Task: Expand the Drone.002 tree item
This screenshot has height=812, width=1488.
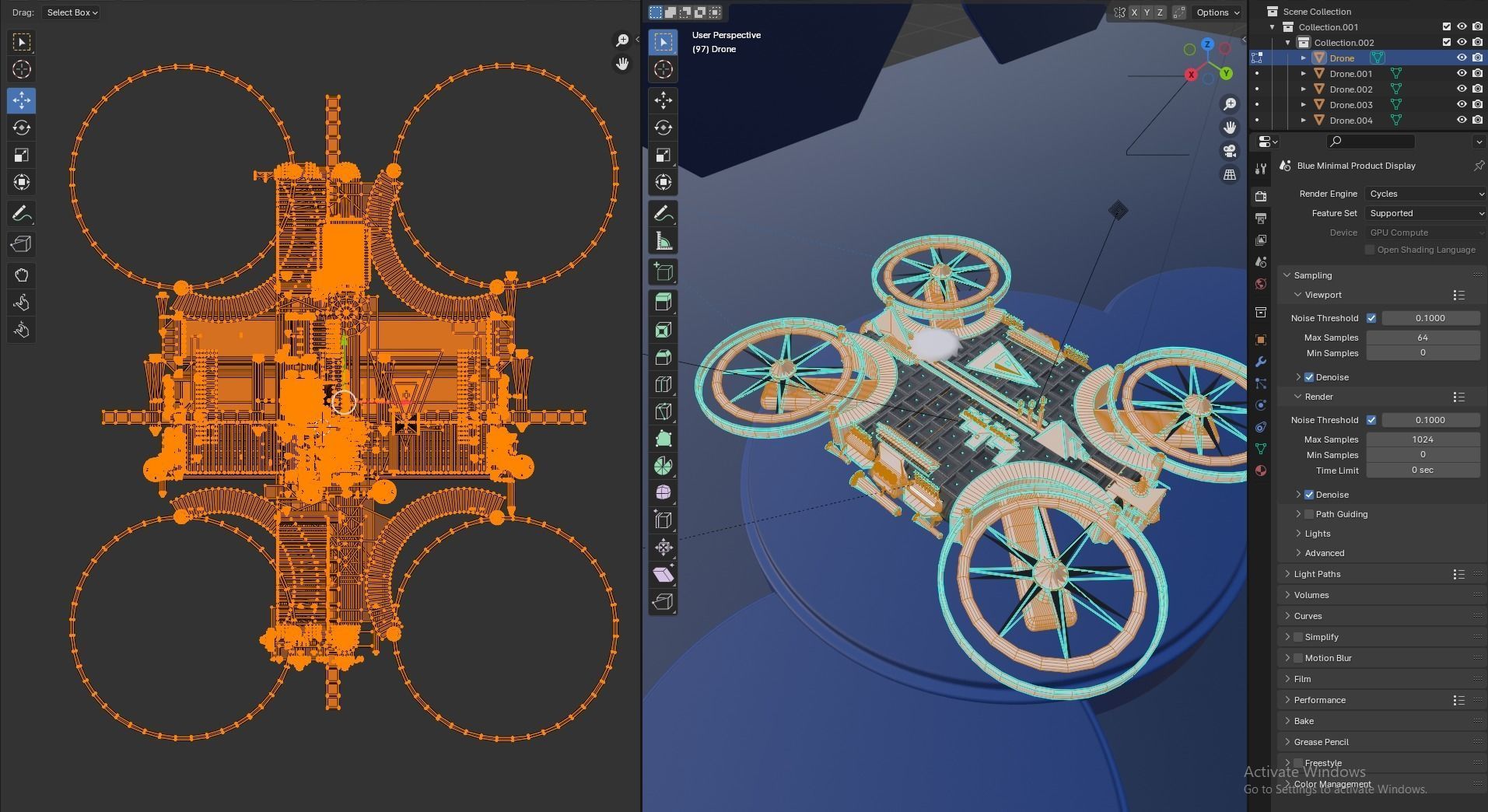Action: pos(1304,89)
